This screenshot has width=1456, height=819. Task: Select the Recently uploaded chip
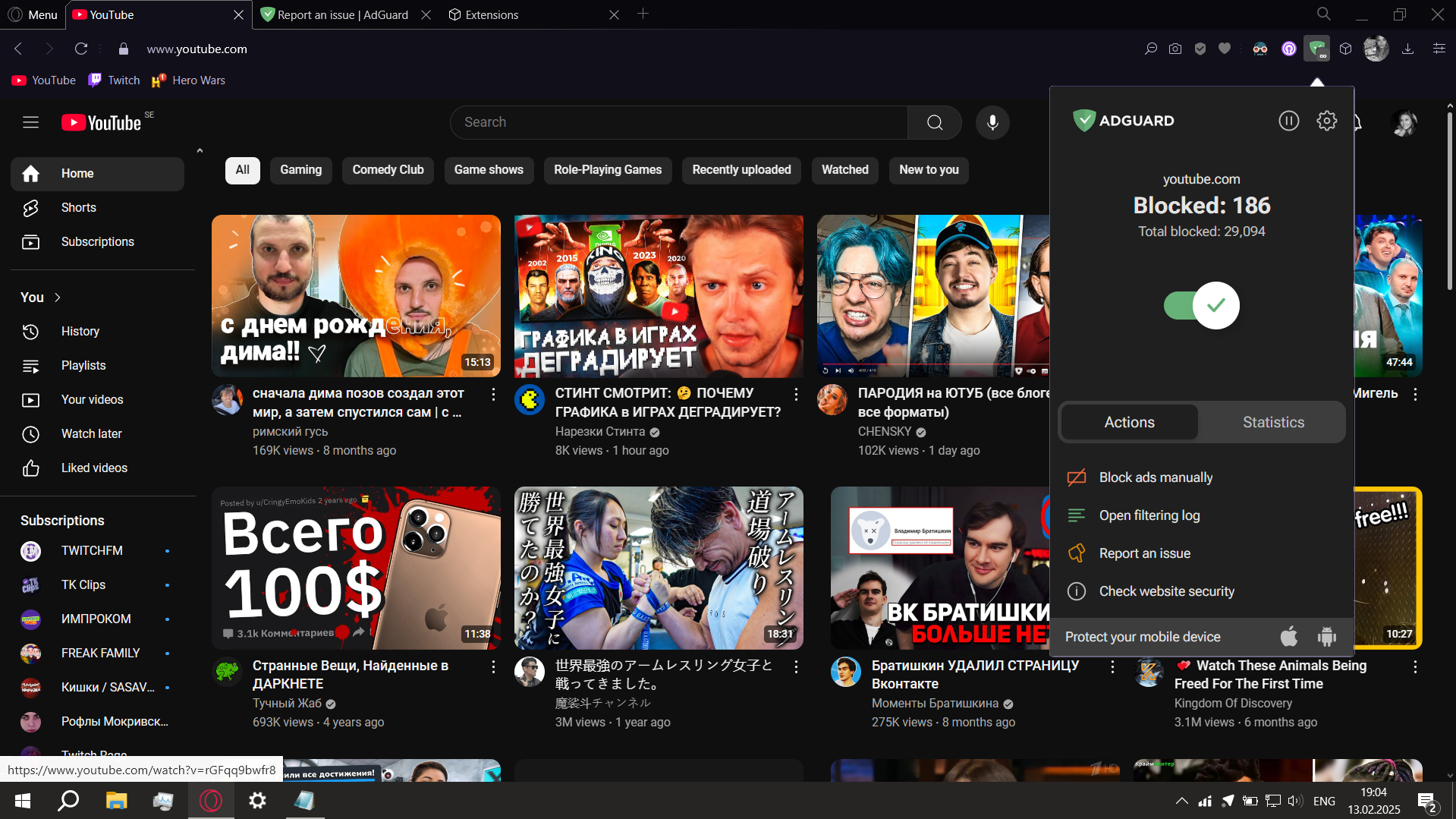tap(741, 170)
